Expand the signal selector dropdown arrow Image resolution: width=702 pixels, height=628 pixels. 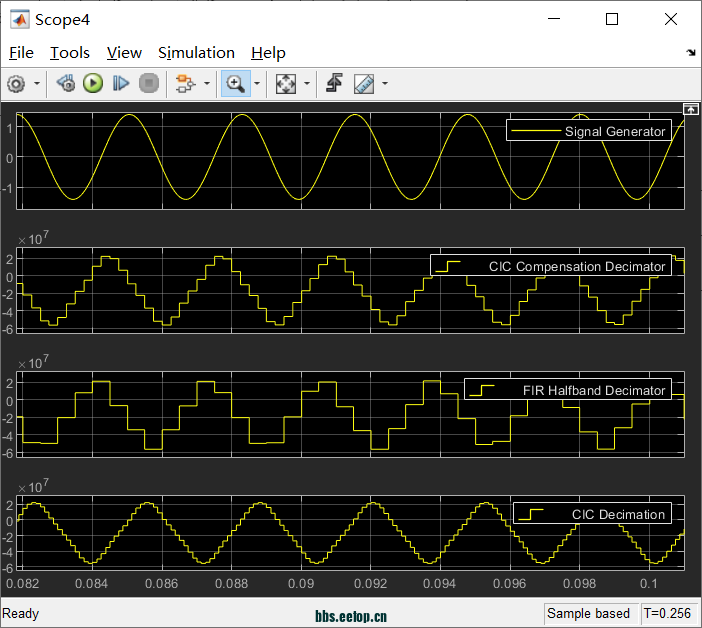click(207, 83)
